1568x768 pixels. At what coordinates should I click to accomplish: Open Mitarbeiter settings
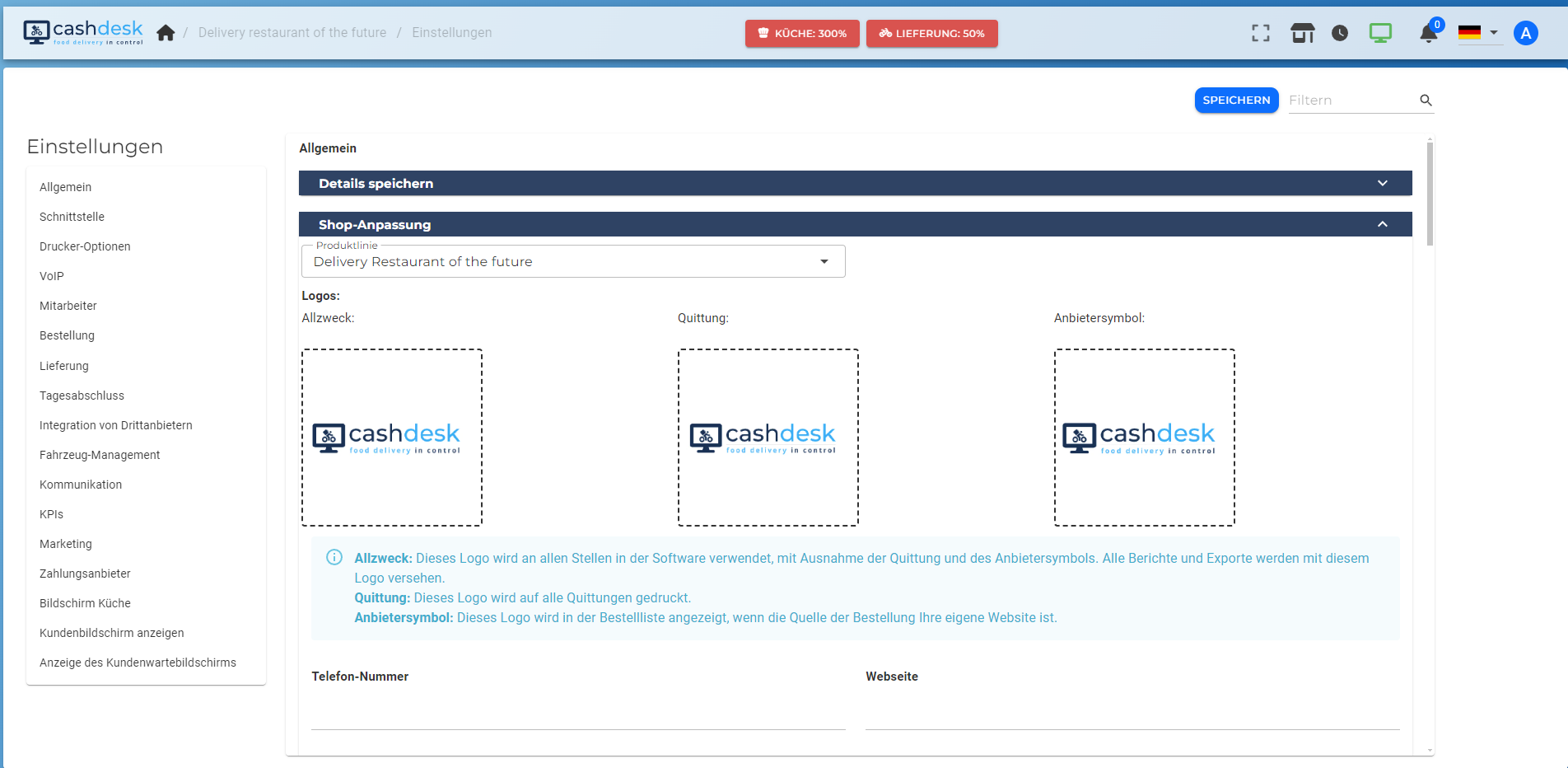click(x=68, y=306)
